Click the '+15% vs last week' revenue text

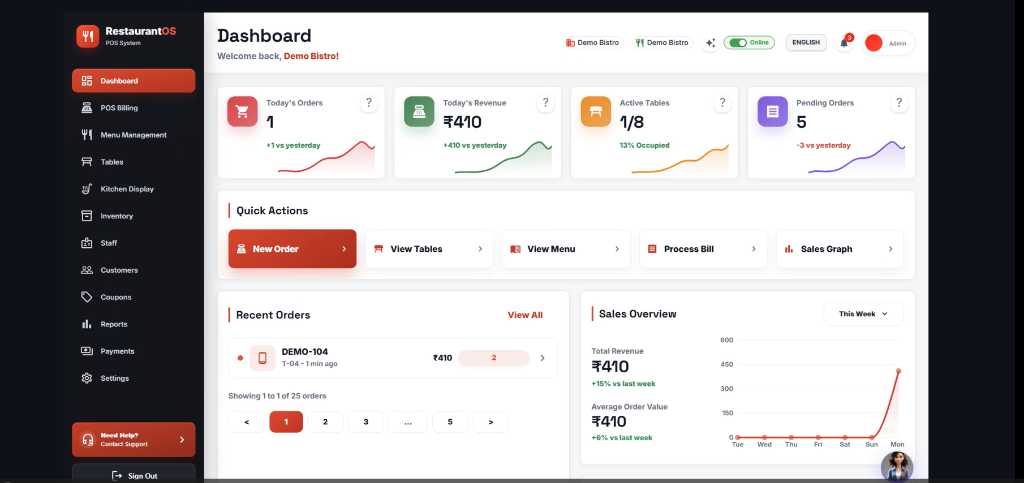(x=623, y=384)
